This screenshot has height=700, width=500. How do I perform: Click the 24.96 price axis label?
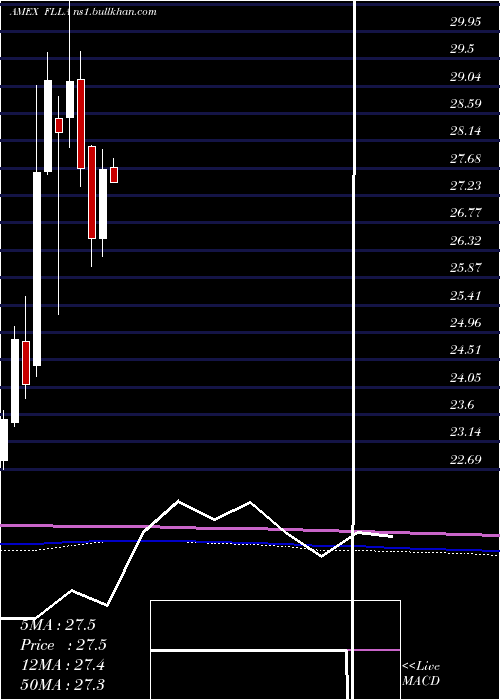pyautogui.click(x=465, y=323)
